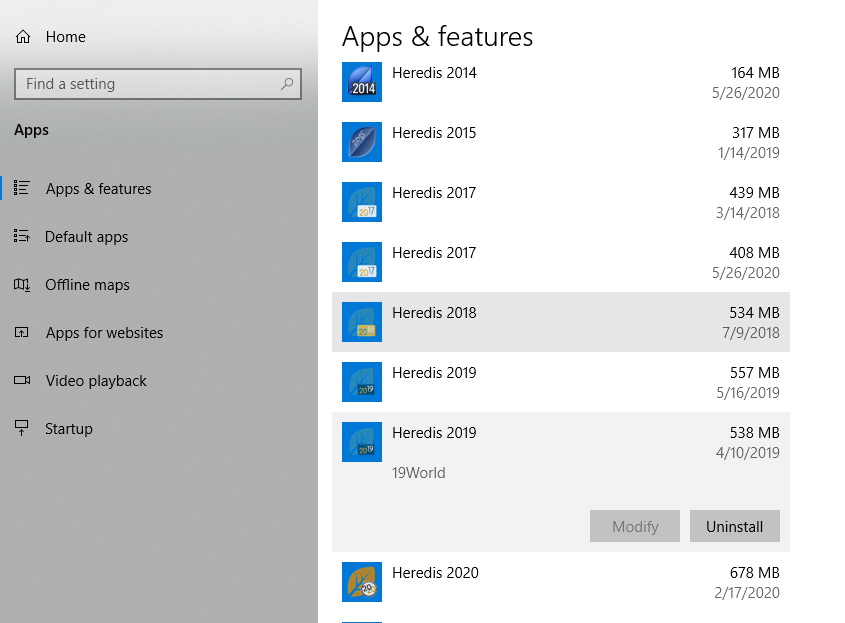The width and height of the screenshot is (845, 623).
Task: Open the Apps & features section
Action: click(98, 189)
